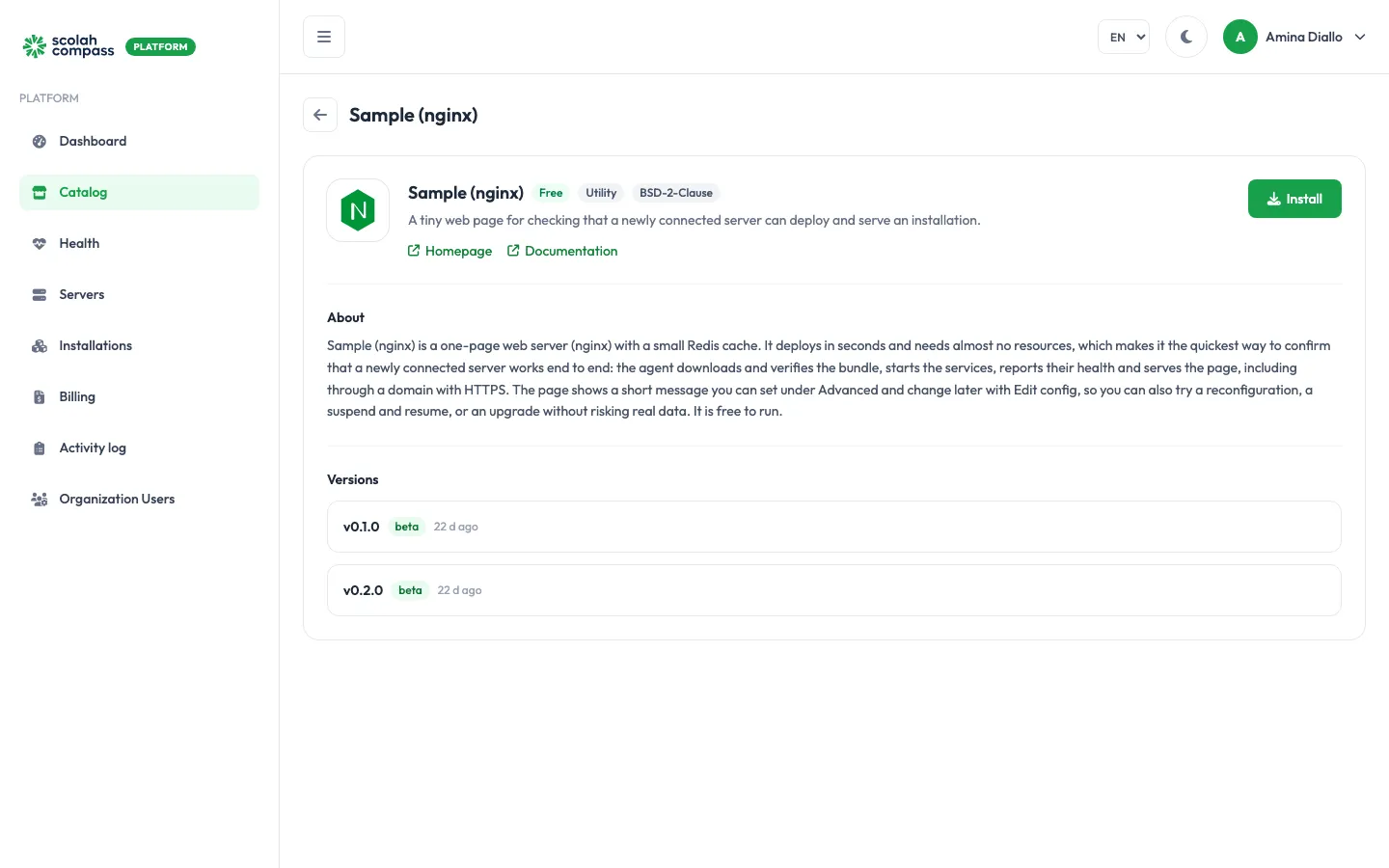
Task: Open Organization Users in the sidebar
Action: [x=139, y=500]
